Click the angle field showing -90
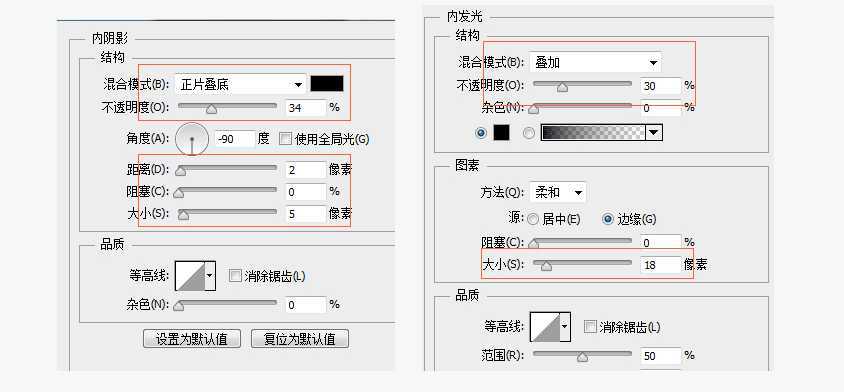The image size is (844, 392). click(235, 139)
